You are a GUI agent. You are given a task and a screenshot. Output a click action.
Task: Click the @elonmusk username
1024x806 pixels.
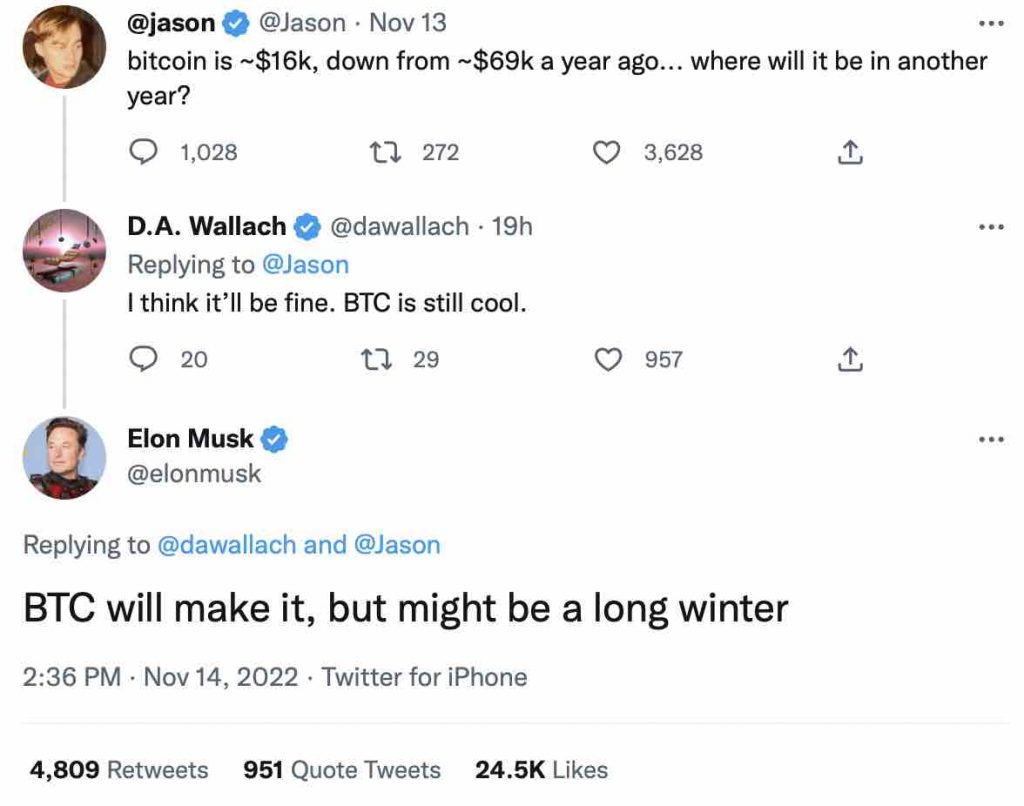point(195,474)
